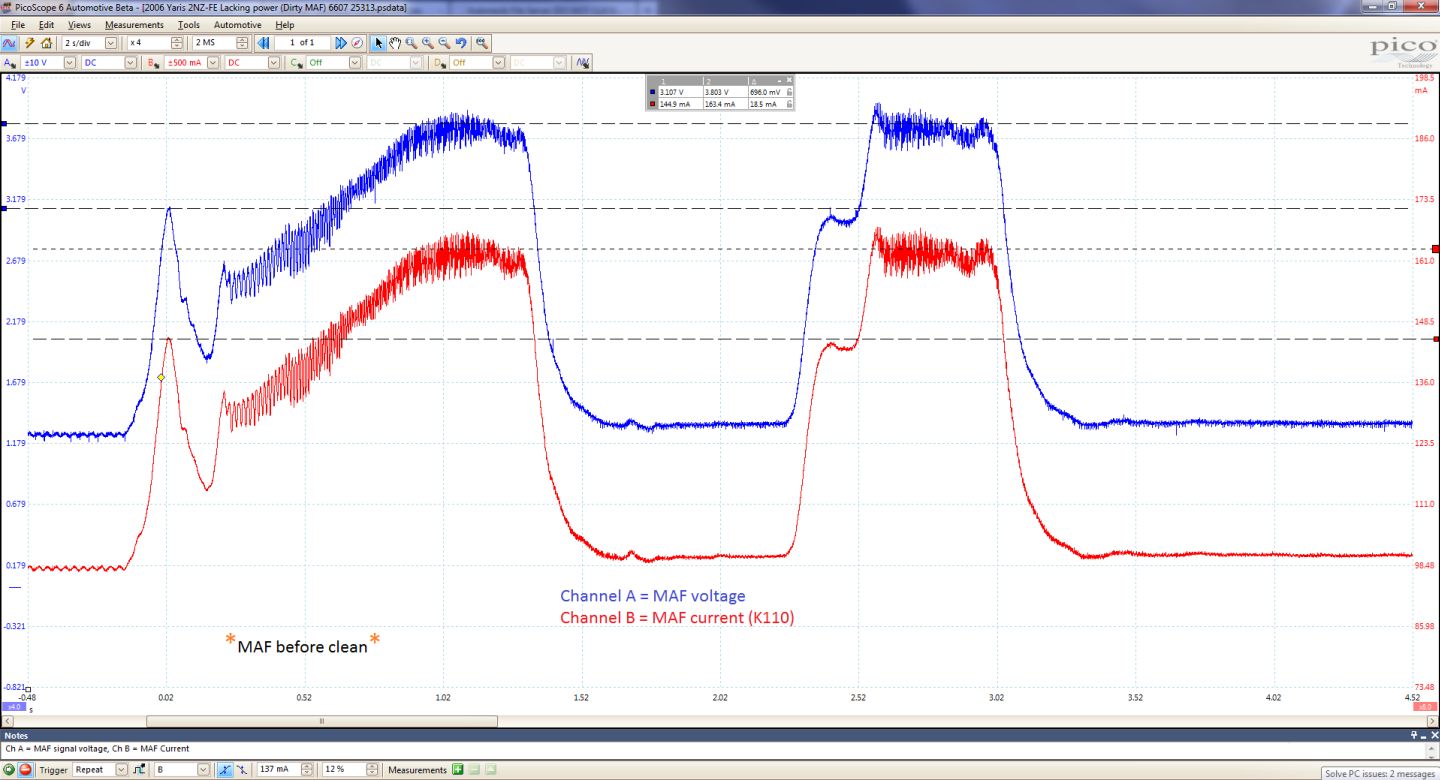Open the Views menu
Screen dimensions: 1440x780
tap(79, 24)
